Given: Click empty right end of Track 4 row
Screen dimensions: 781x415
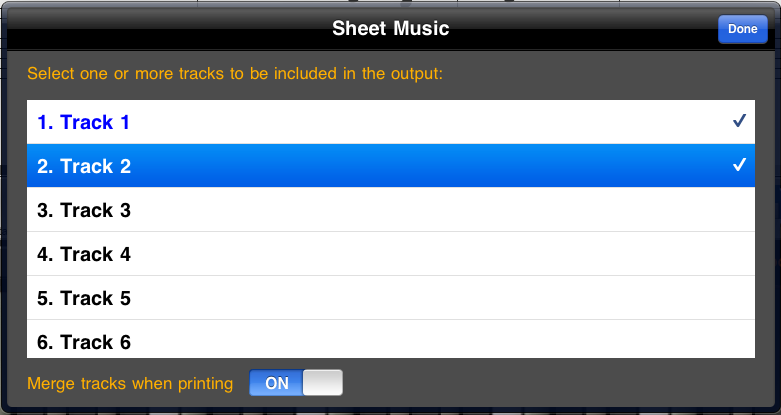Looking at the screenshot, I should [x=700, y=254].
